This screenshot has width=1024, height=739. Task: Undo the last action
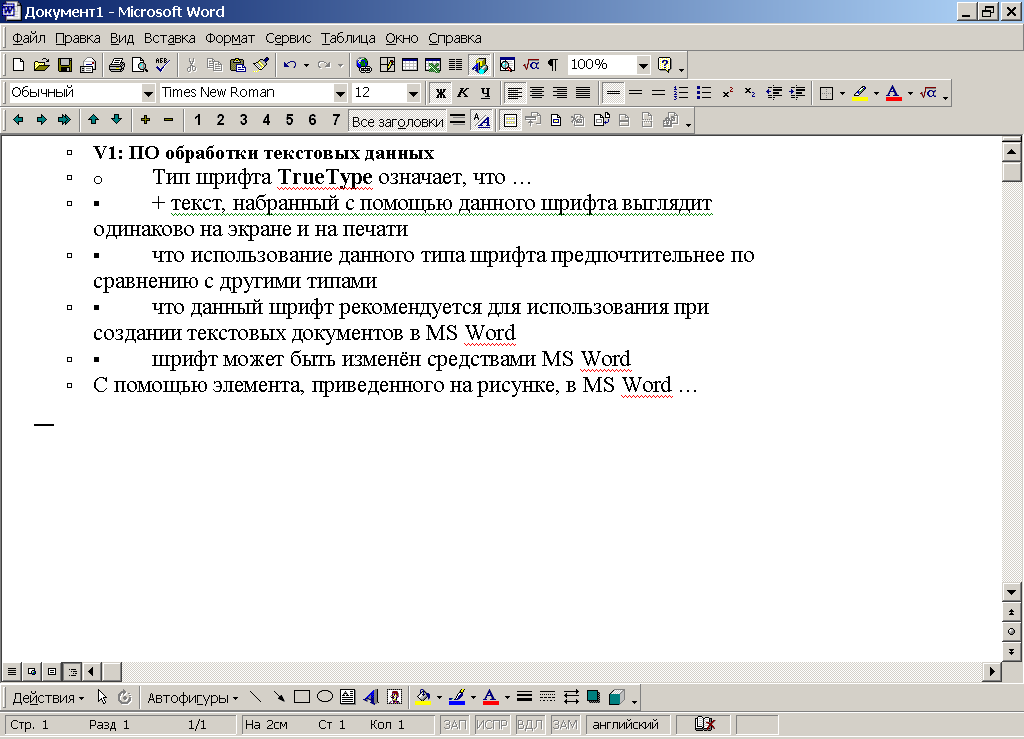[290, 65]
